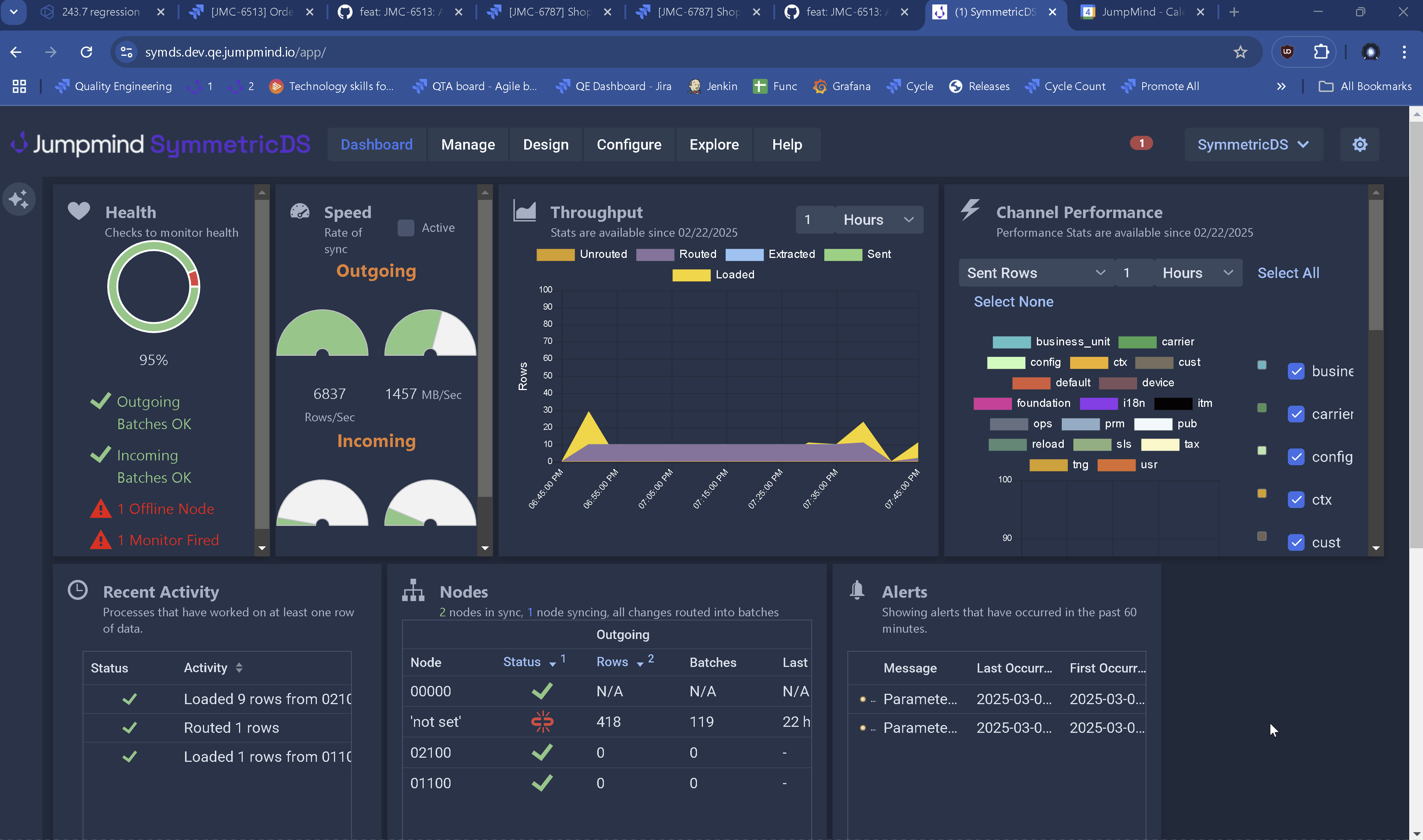
Task: Click the uBlock shield extension icon
Action: tap(1287, 52)
